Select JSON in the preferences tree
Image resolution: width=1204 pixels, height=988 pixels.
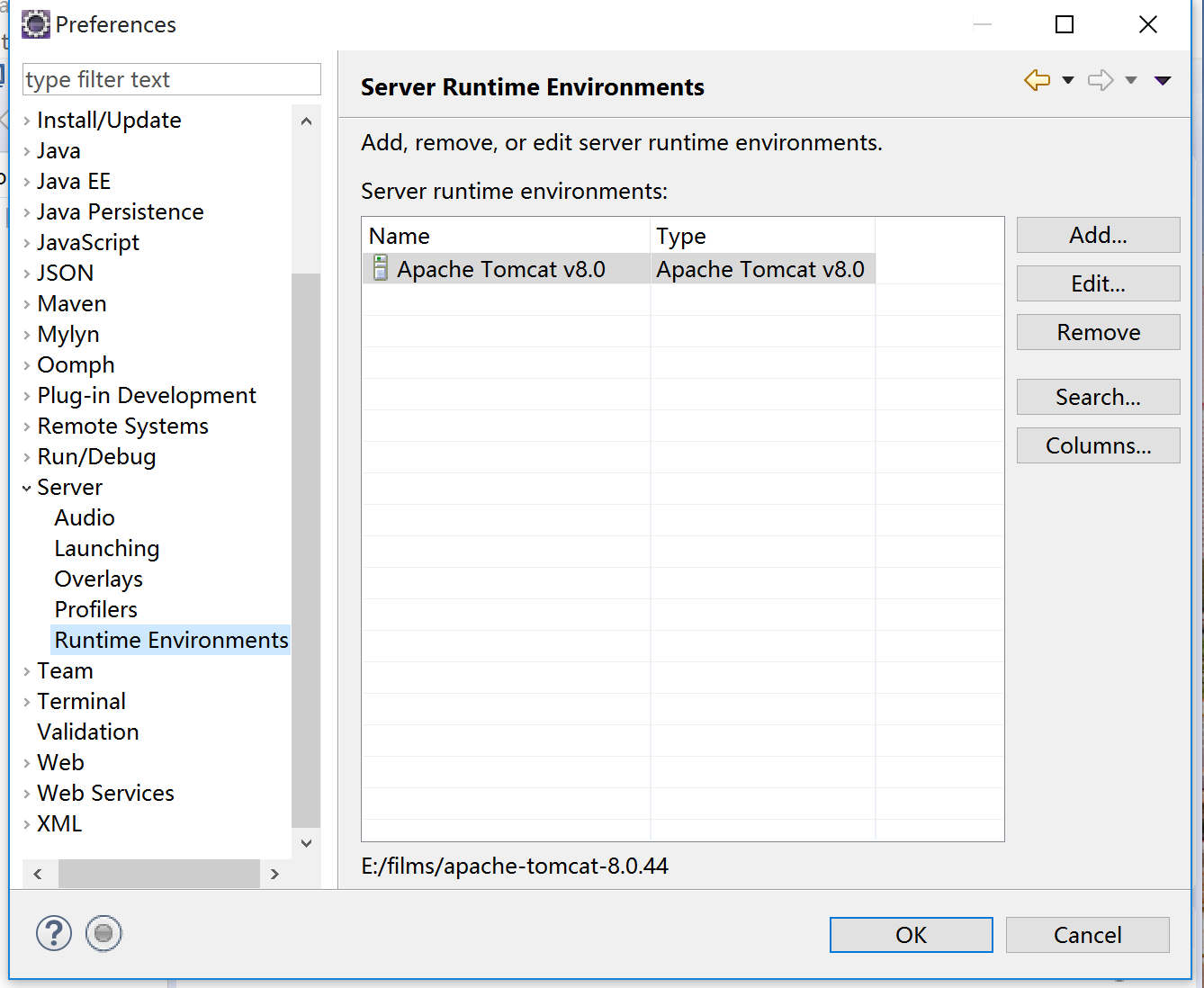pos(65,273)
